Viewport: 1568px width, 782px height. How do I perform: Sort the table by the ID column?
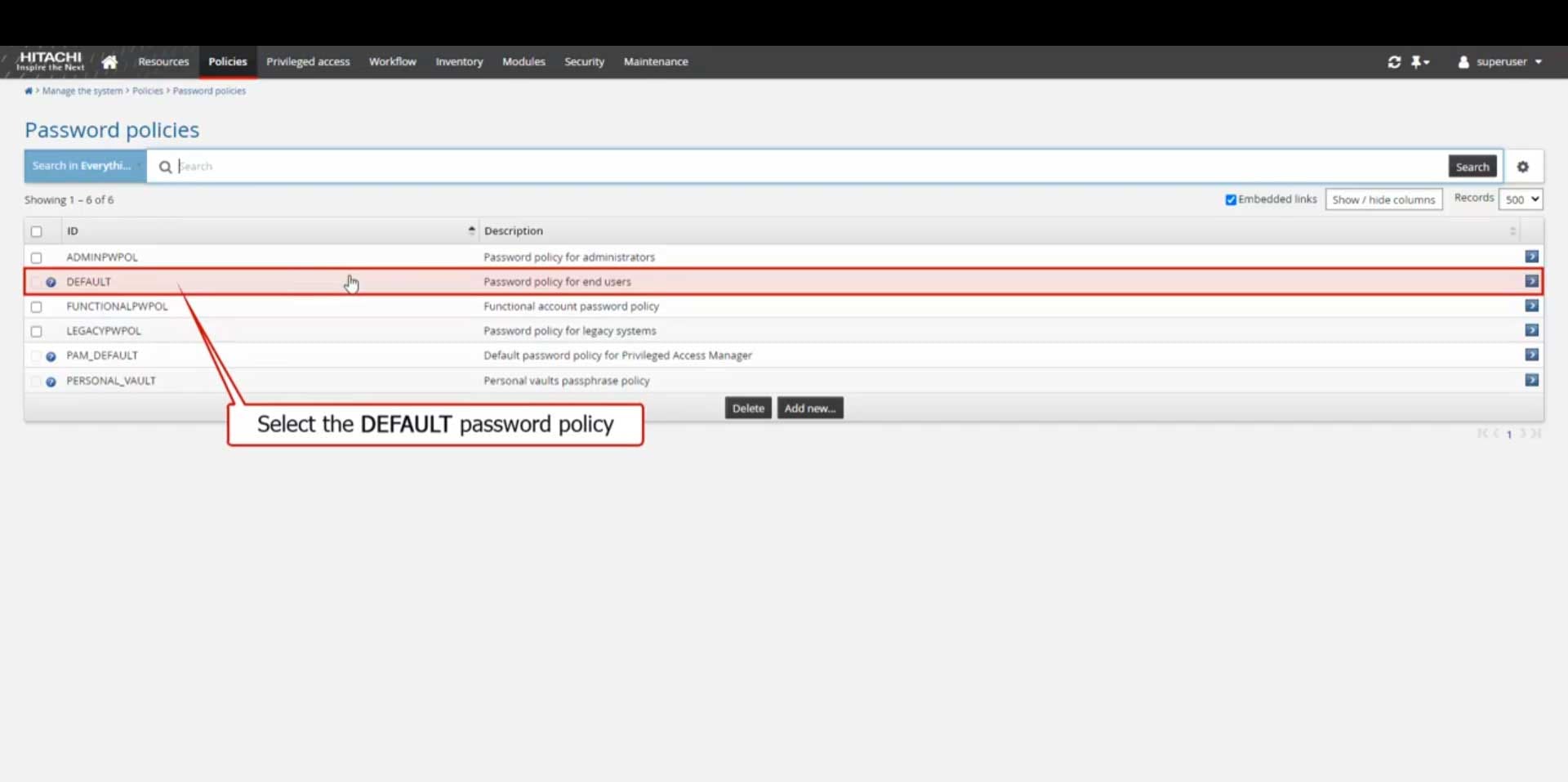point(269,231)
